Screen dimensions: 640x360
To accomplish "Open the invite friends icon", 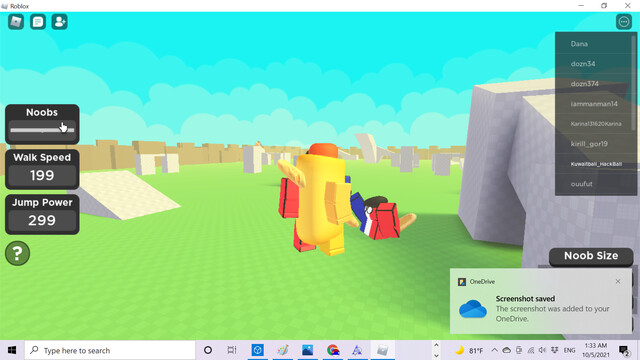I will pos(60,22).
